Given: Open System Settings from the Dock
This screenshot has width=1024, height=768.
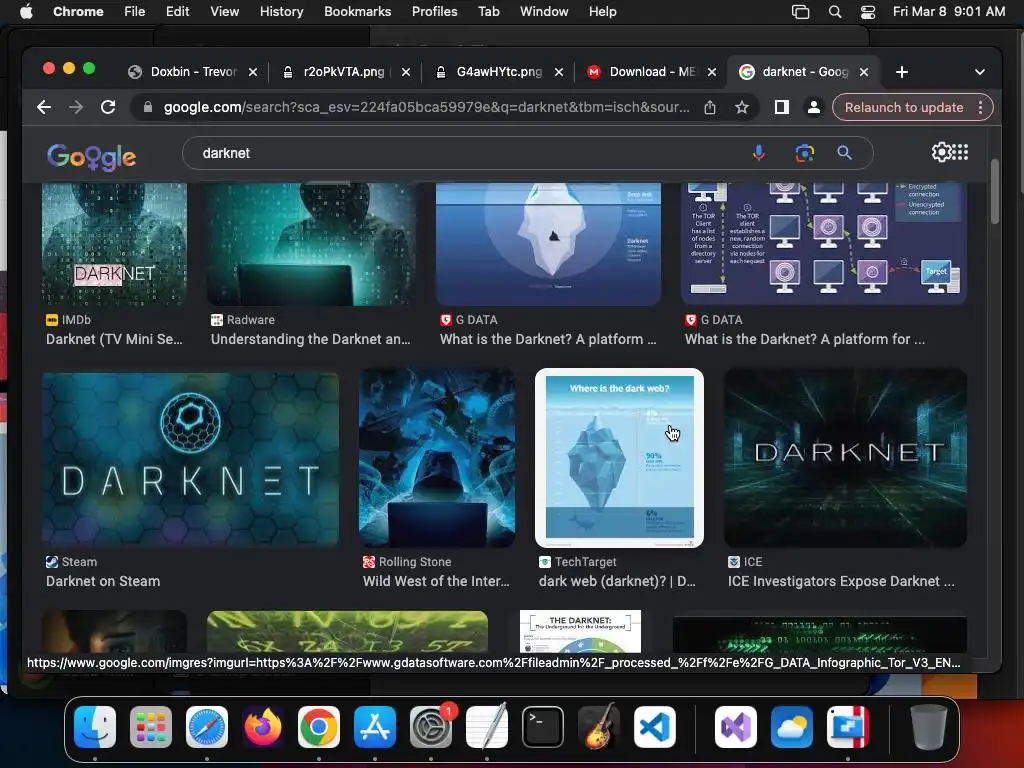Looking at the screenshot, I should pos(431,727).
